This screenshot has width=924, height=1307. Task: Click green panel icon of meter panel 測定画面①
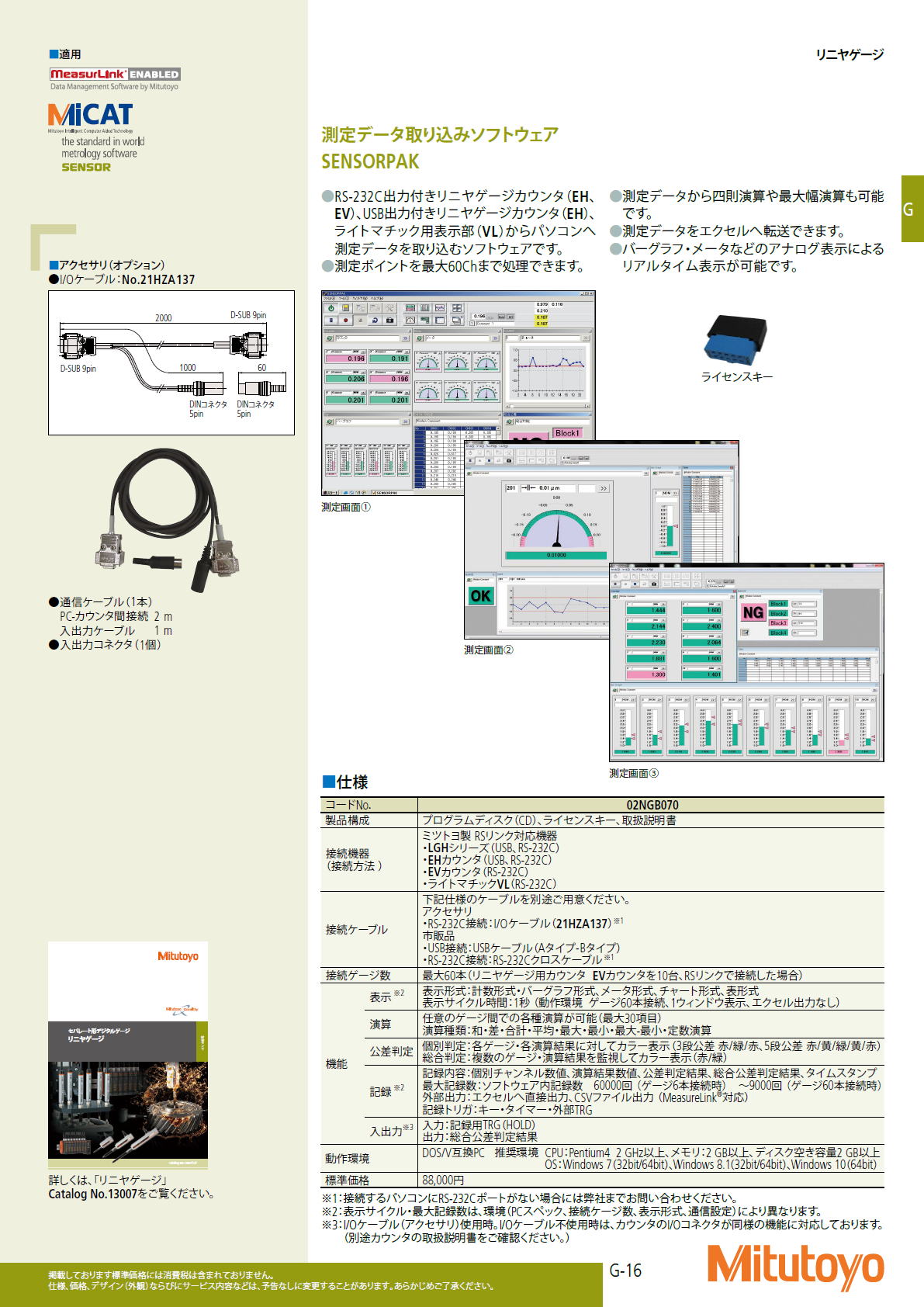click(420, 338)
